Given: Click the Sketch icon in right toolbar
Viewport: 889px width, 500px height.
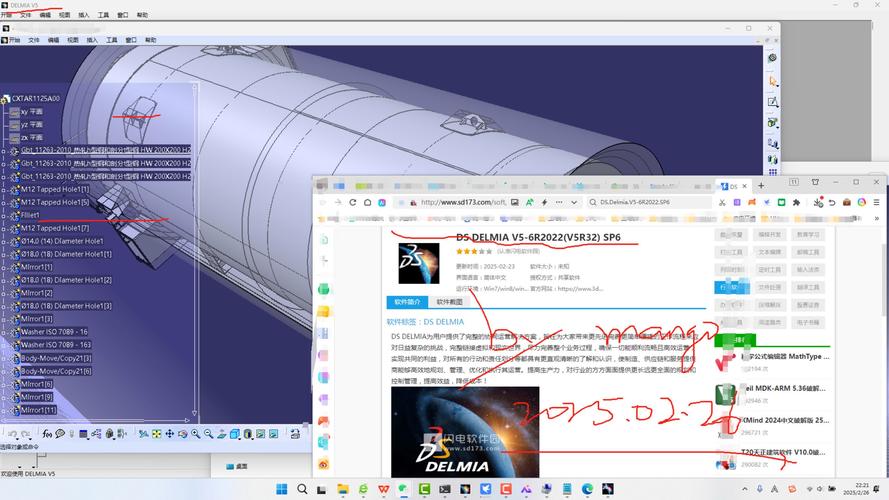Looking at the screenshot, I should click(773, 102).
